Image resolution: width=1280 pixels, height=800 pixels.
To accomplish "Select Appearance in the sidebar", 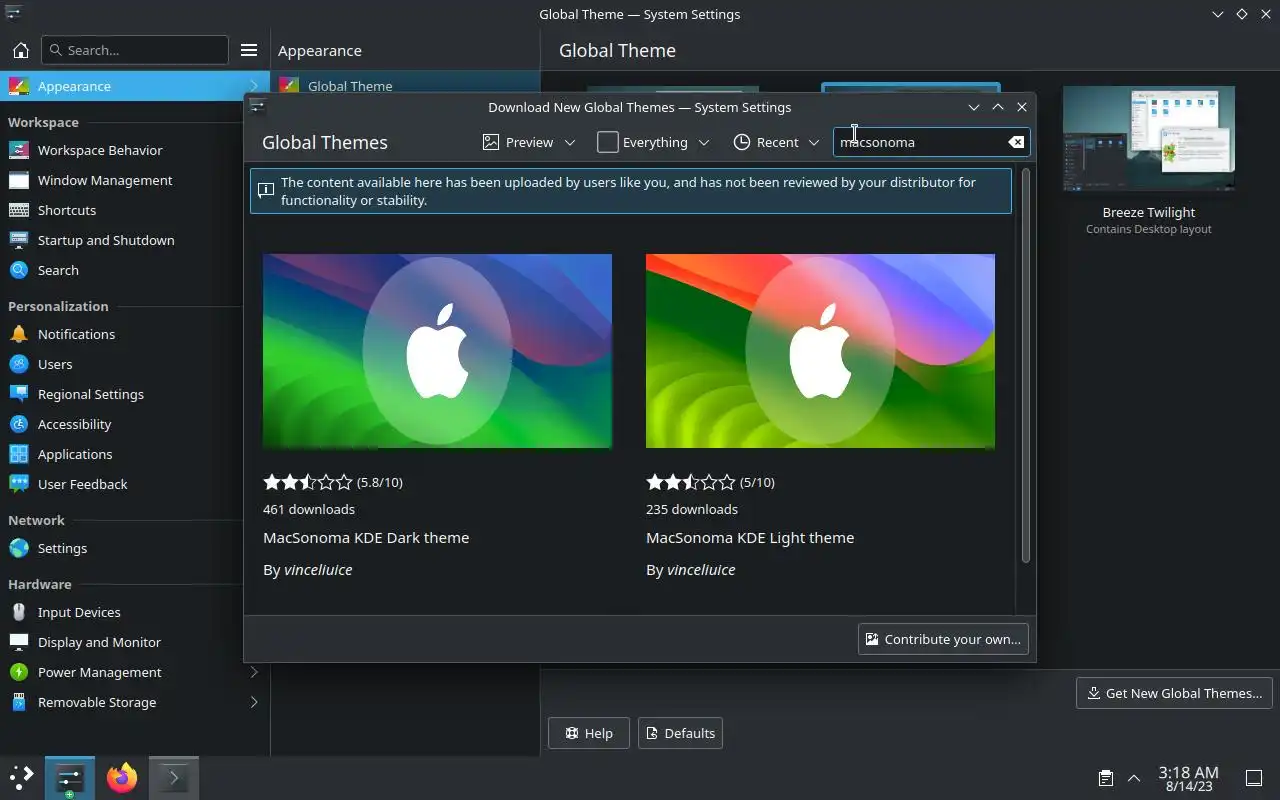I will pos(135,86).
